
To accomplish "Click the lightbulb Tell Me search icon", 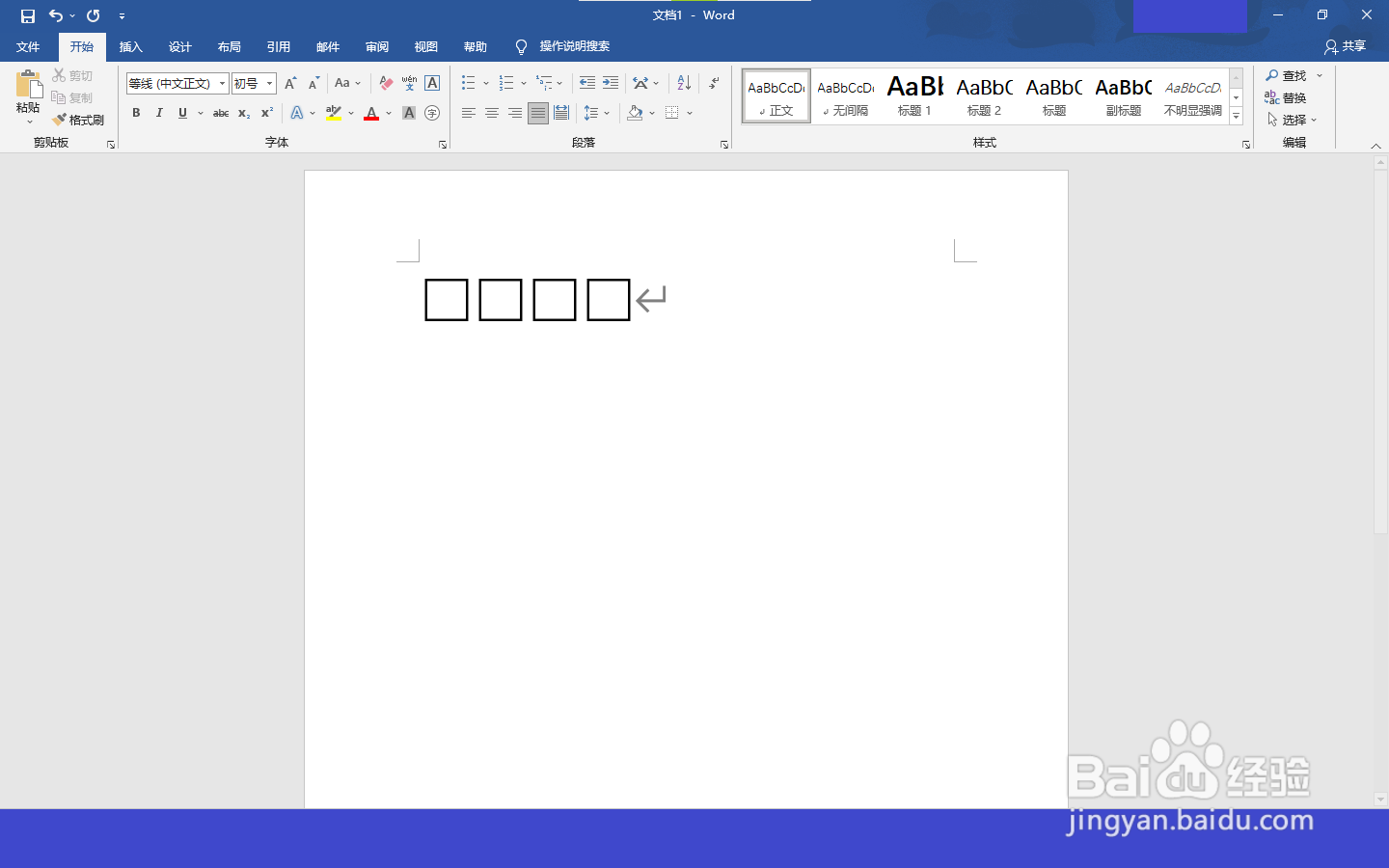I will [x=521, y=46].
